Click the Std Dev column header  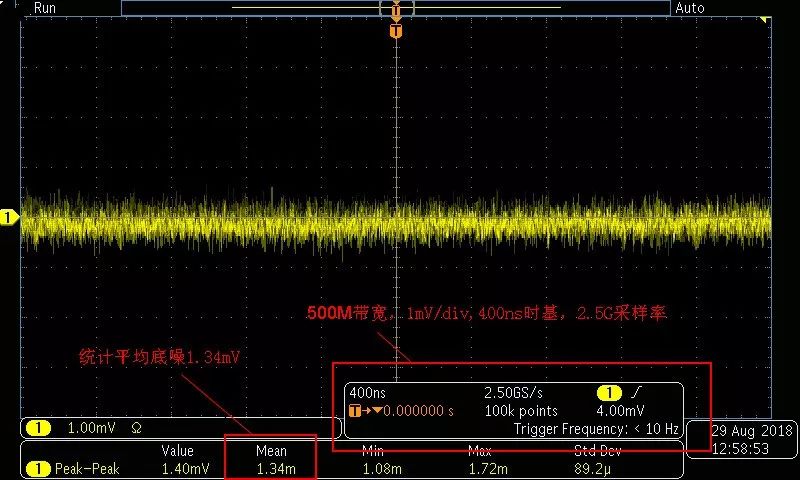click(x=597, y=451)
